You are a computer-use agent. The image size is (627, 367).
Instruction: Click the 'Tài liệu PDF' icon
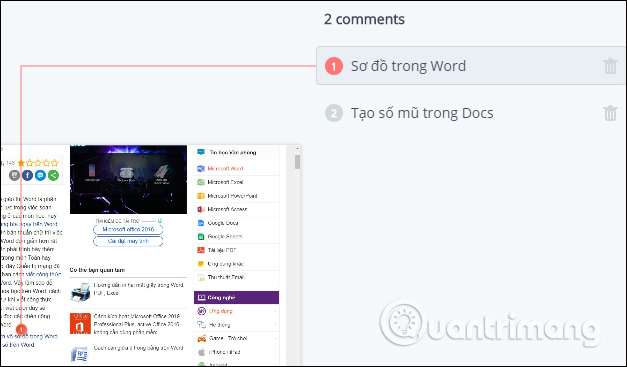click(x=201, y=250)
